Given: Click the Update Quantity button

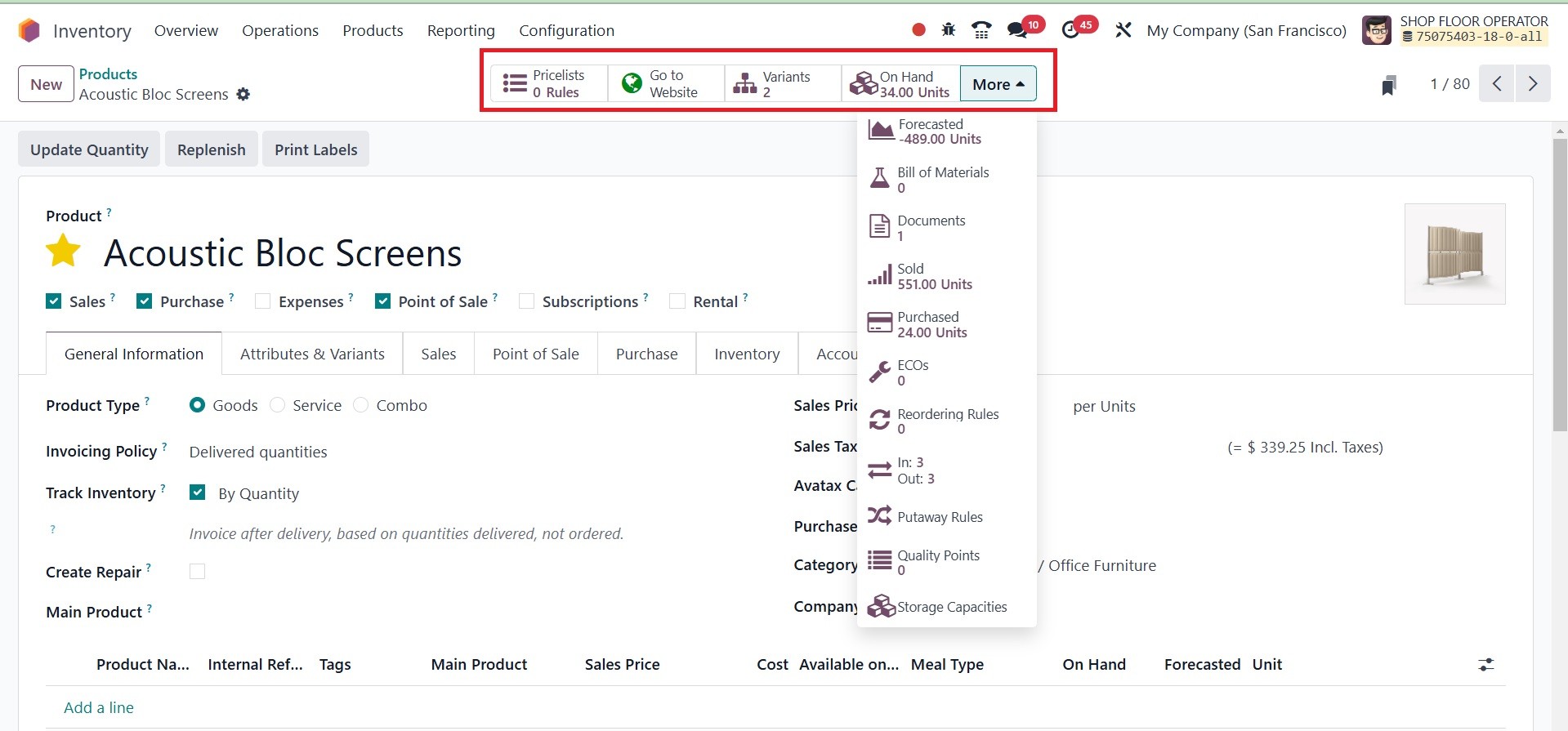Looking at the screenshot, I should [89, 149].
